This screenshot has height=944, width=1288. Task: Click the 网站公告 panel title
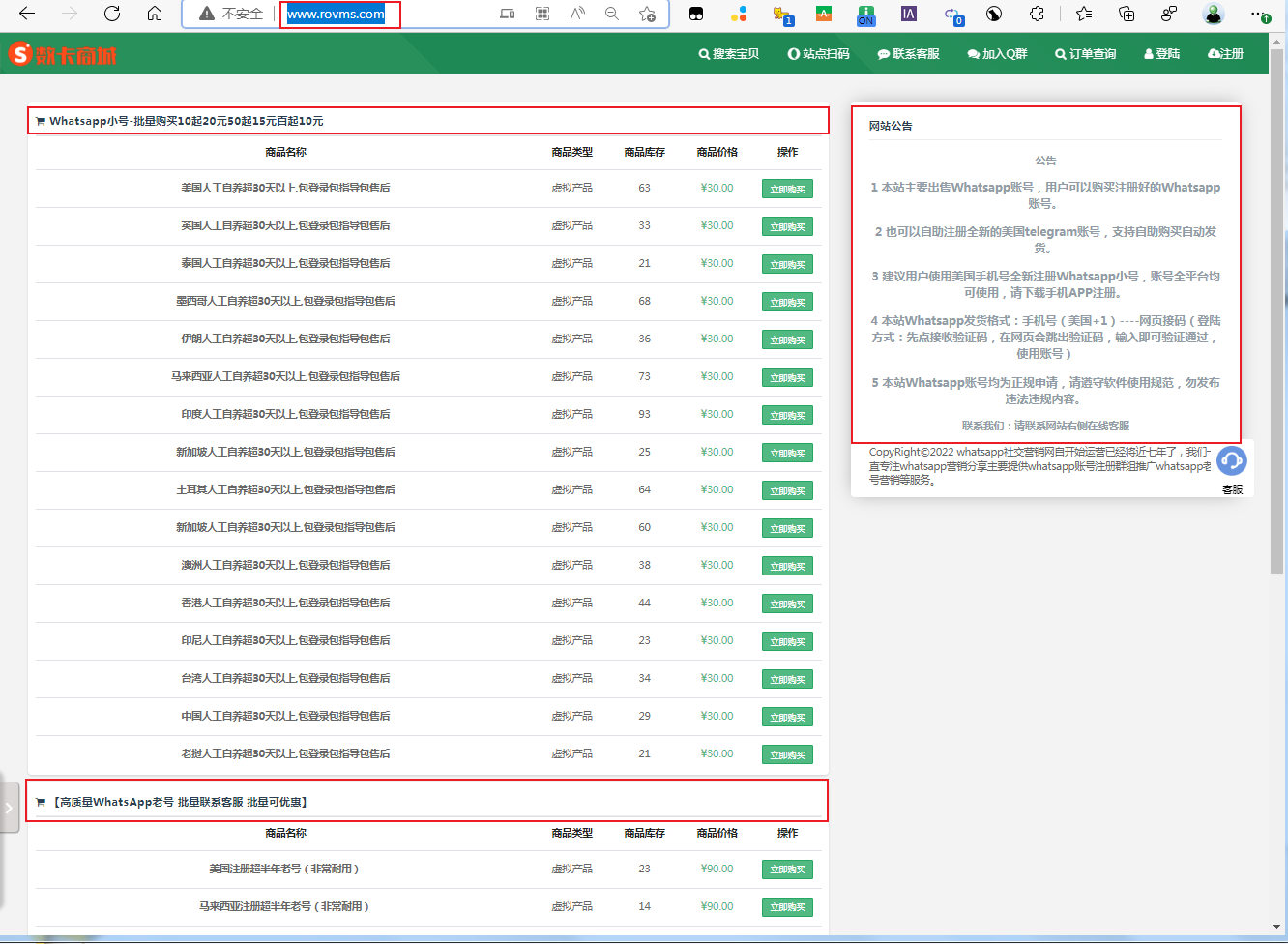pyautogui.click(x=891, y=126)
